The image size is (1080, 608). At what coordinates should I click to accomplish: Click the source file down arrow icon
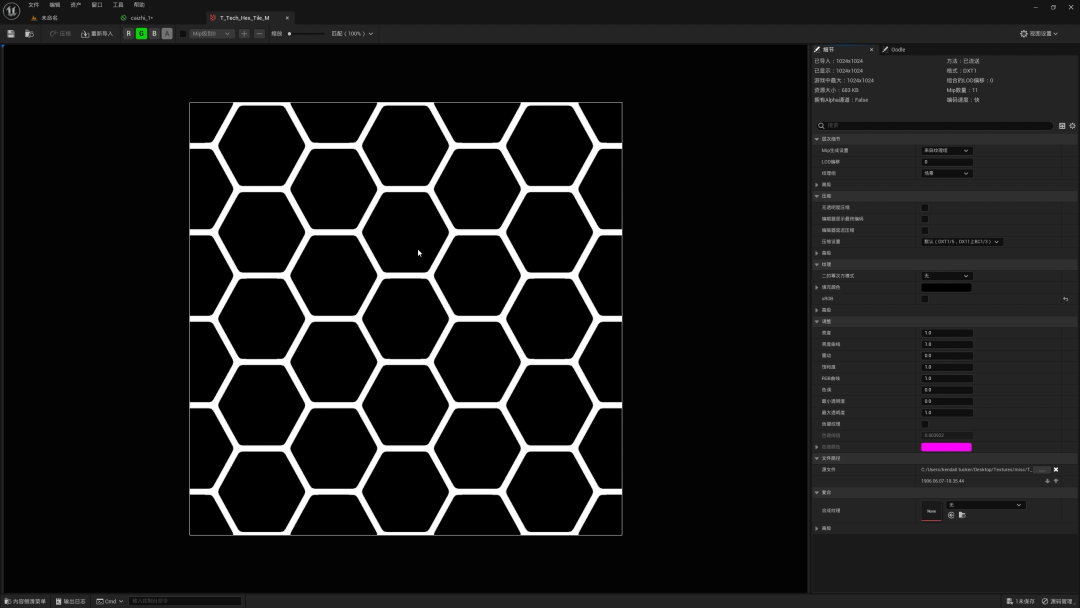coord(1048,481)
